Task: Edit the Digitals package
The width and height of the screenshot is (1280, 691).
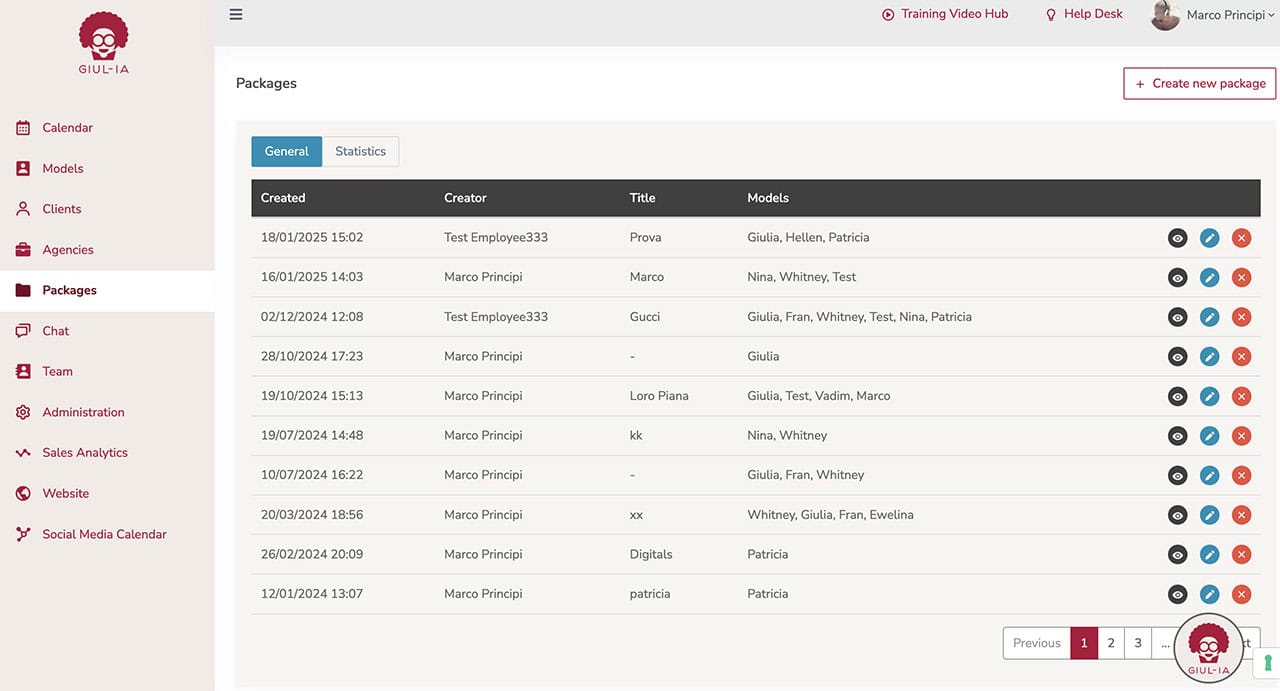Action: tap(1210, 554)
